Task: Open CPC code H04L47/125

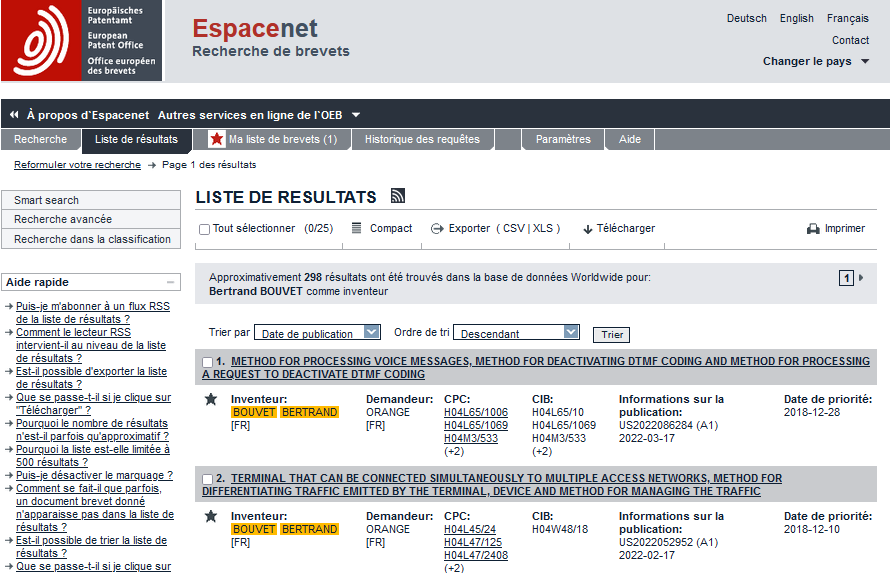Action: click(473, 542)
